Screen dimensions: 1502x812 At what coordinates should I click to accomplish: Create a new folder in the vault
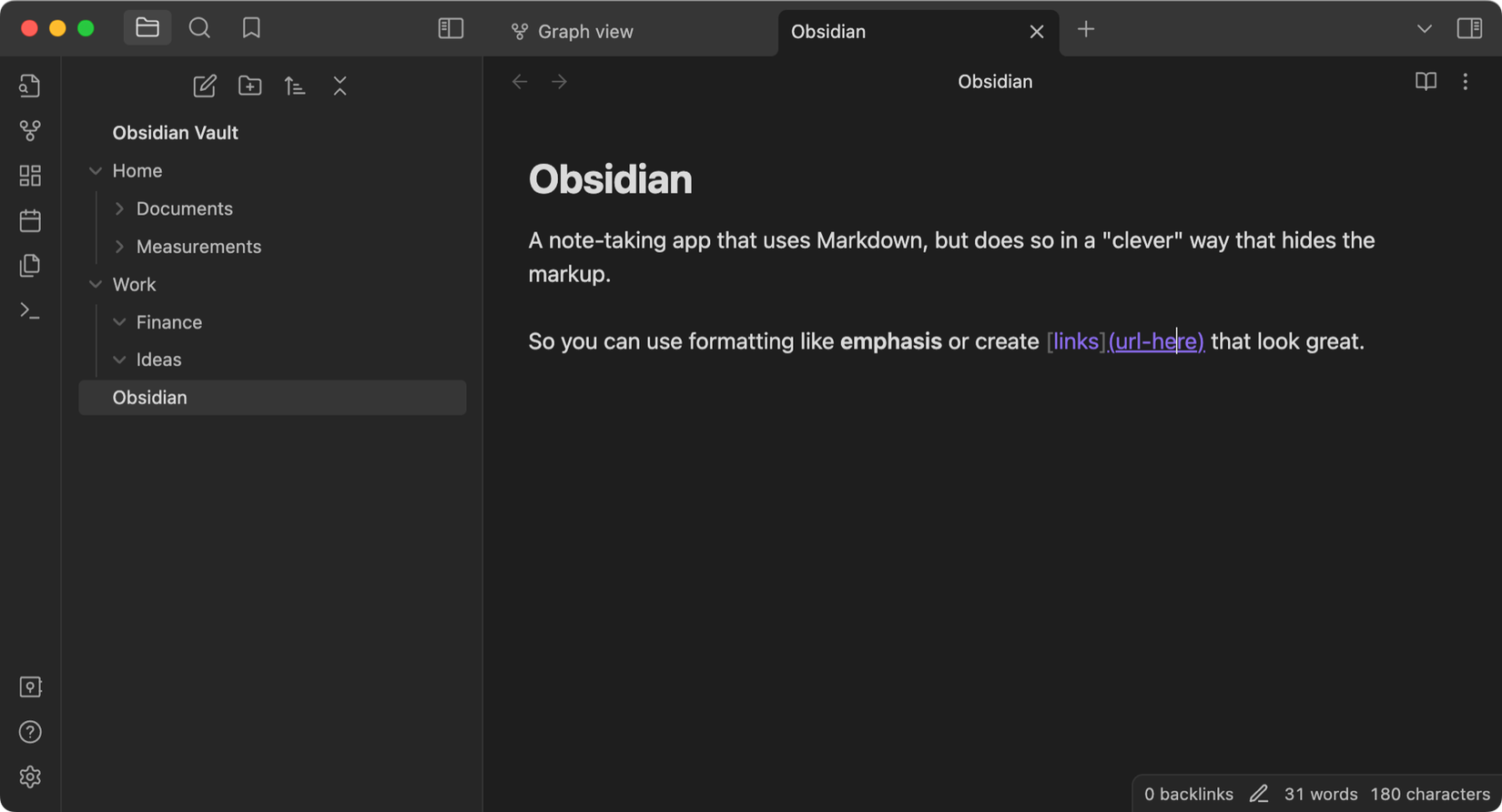tap(249, 86)
